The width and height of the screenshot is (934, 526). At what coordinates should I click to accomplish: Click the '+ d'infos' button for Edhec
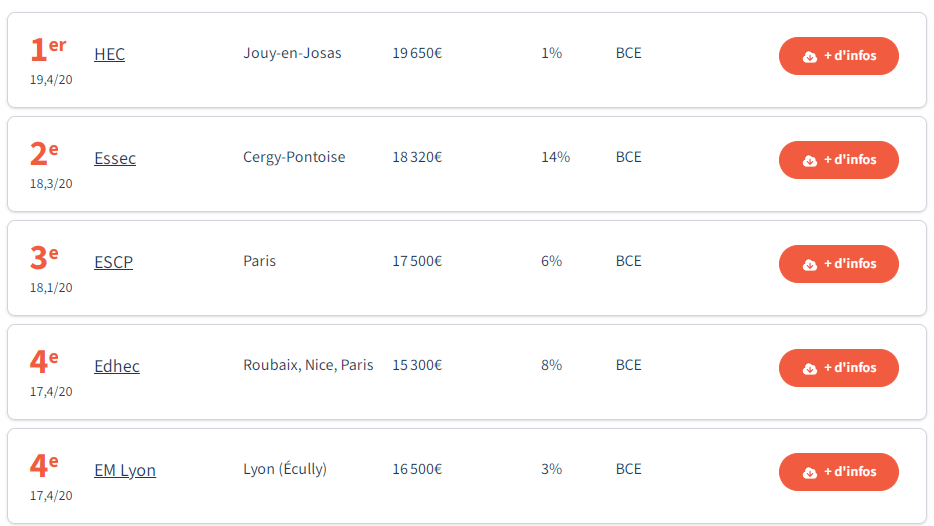[x=839, y=368]
